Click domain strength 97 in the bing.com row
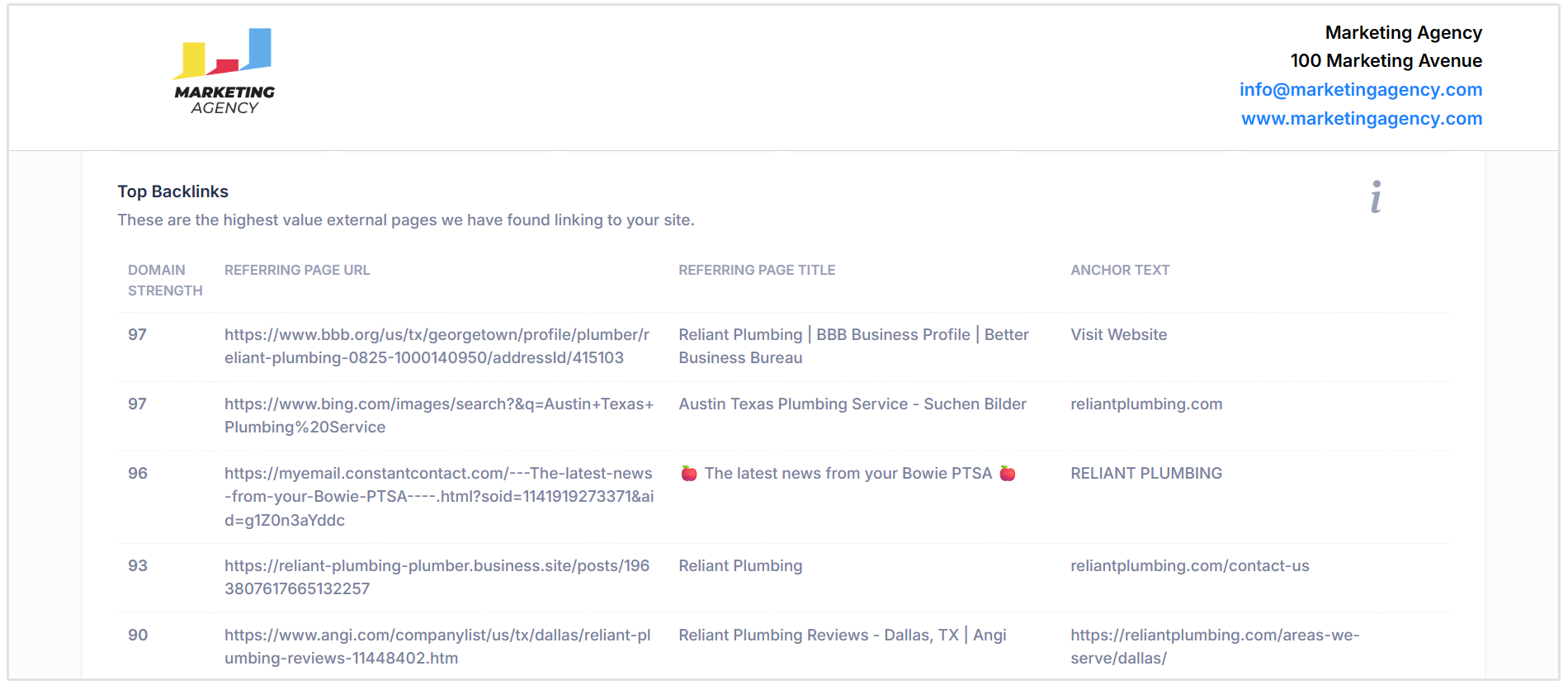This screenshot has width=1568, height=685. coord(137,404)
